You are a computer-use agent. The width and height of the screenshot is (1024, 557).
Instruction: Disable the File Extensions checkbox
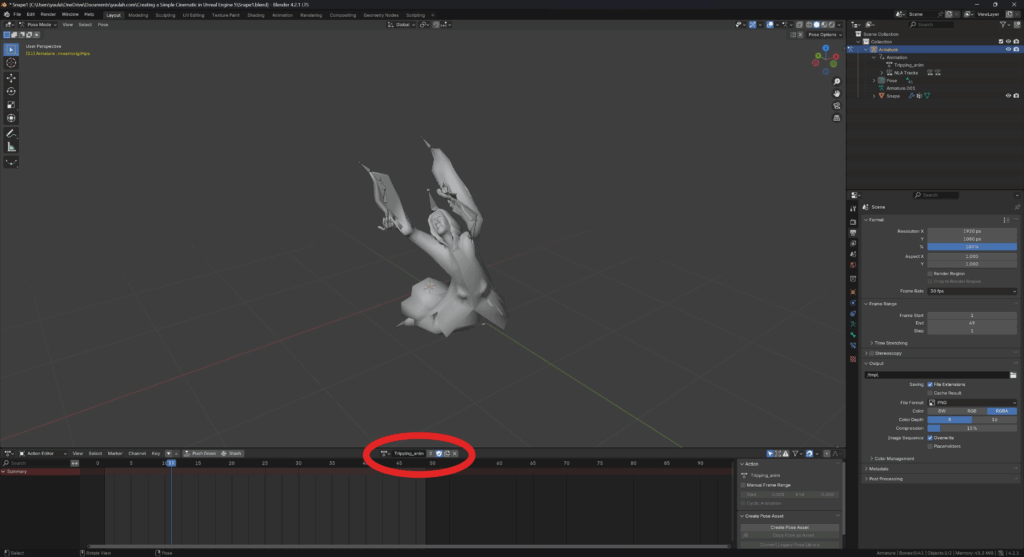click(x=931, y=384)
